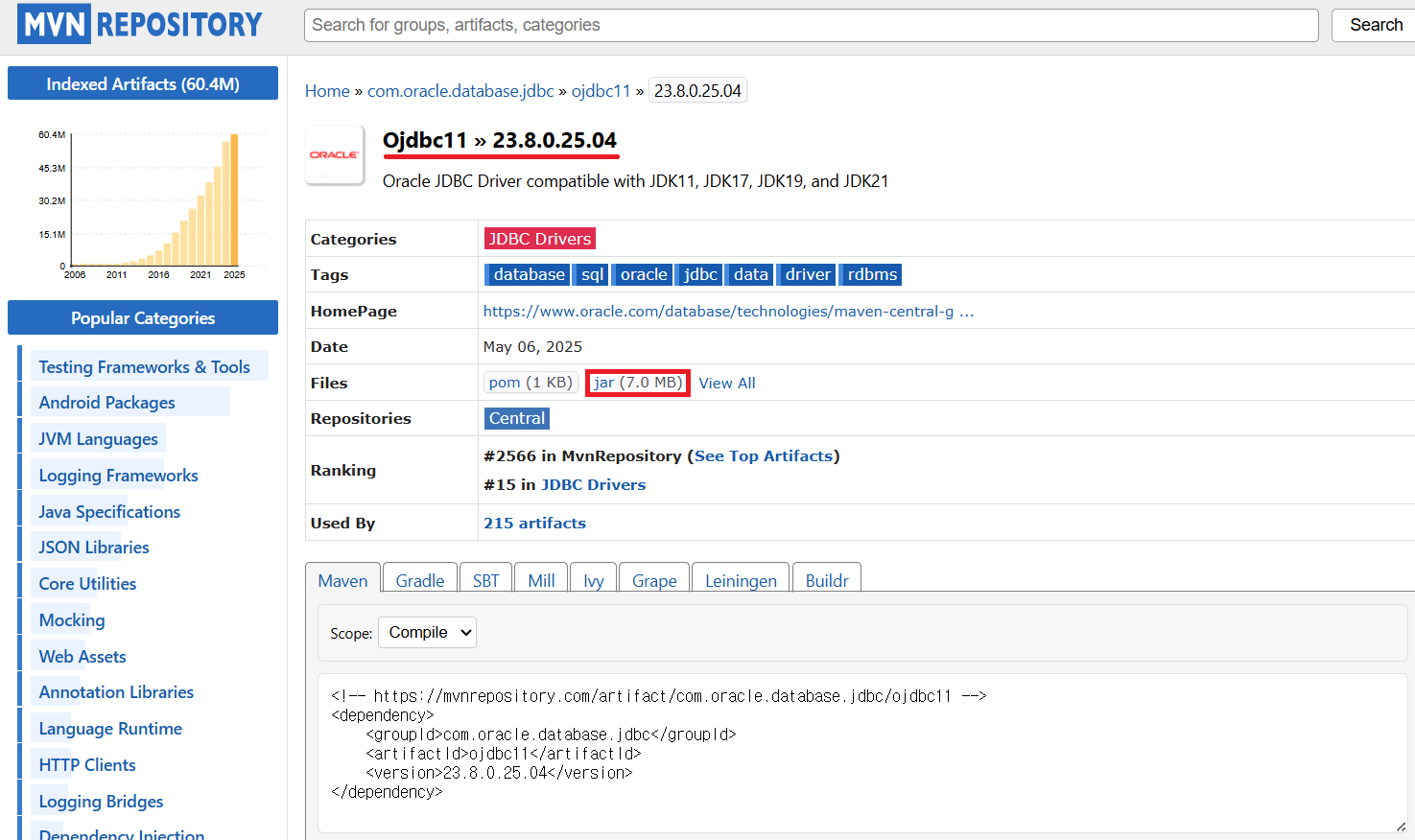The image size is (1415, 840).
Task: Click the Oracle JDBC Driver description text
Action: click(635, 181)
